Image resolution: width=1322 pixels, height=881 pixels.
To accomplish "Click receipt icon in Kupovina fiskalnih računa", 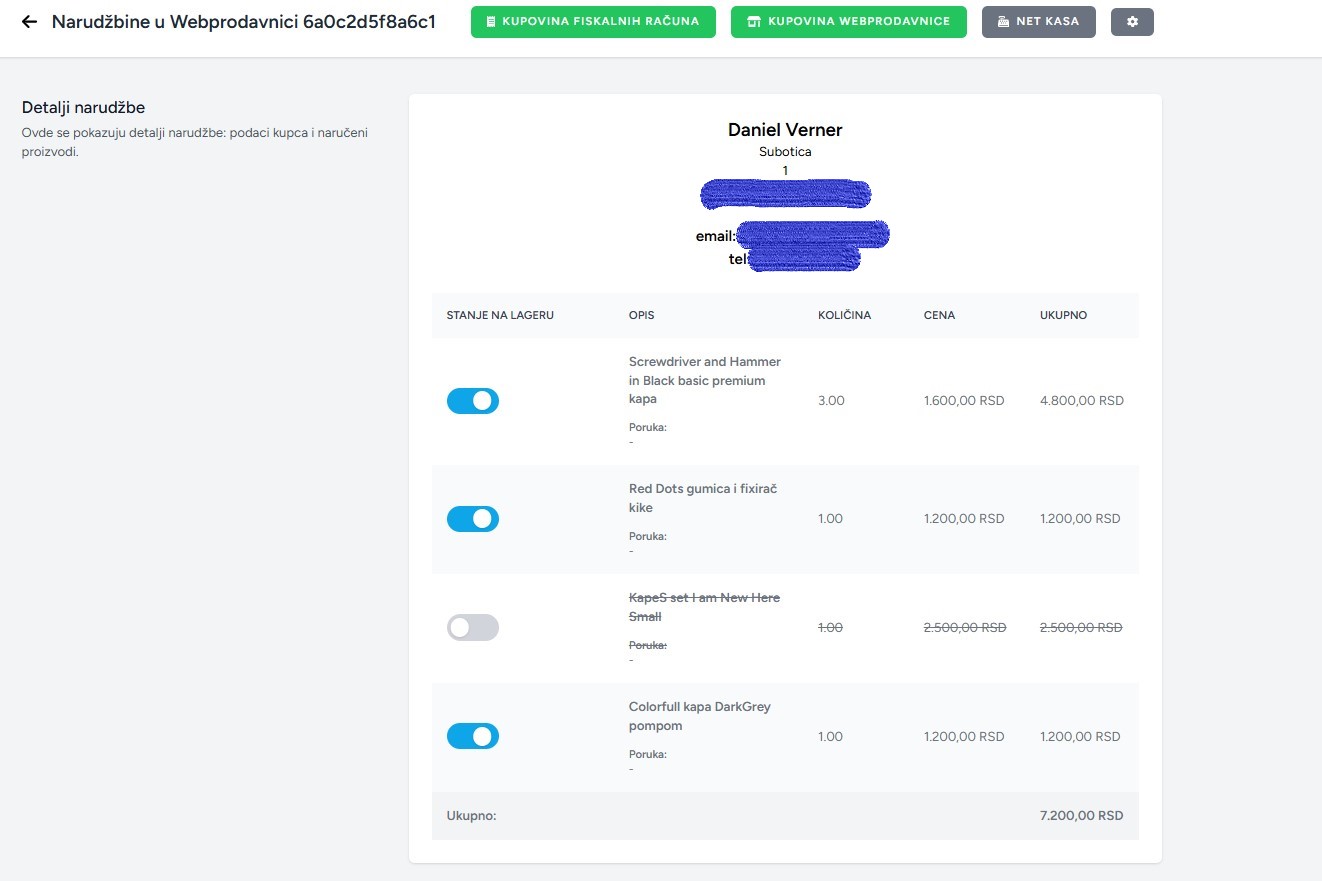I will click(x=491, y=22).
